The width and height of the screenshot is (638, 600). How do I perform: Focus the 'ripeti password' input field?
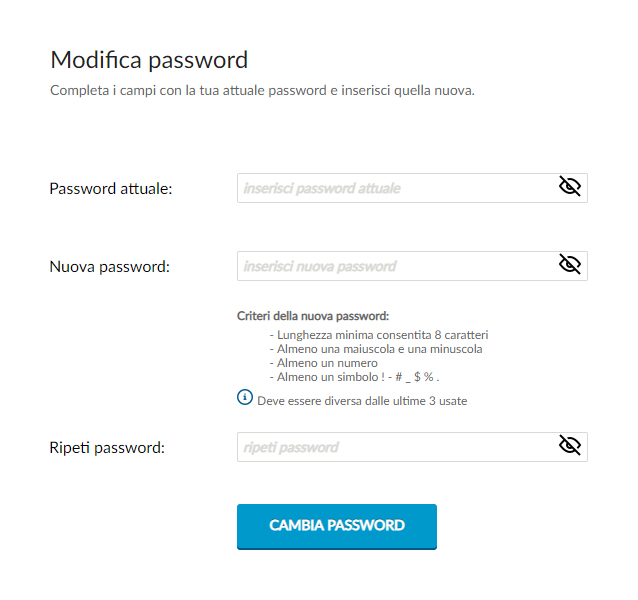(x=412, y=447)
